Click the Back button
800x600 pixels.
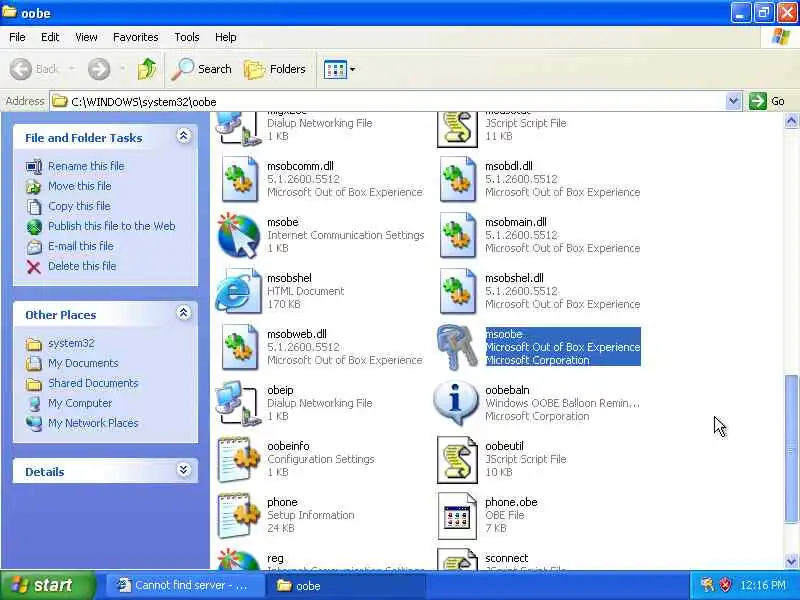click(x=34, y=69)
